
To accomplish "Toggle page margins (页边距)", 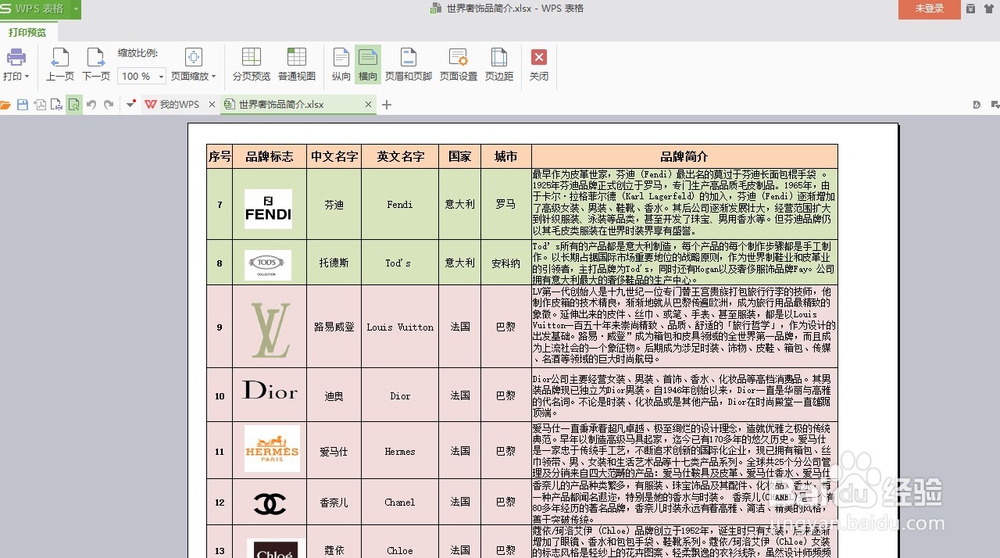I will 499,64.
